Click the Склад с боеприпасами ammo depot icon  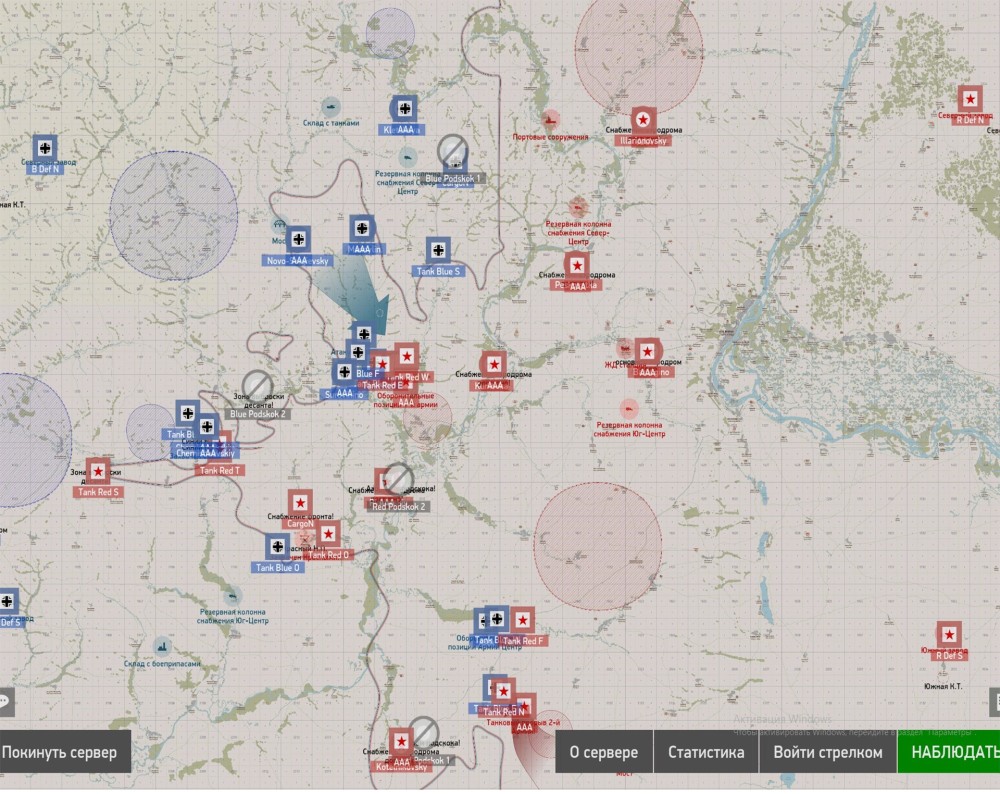(162, 646)
